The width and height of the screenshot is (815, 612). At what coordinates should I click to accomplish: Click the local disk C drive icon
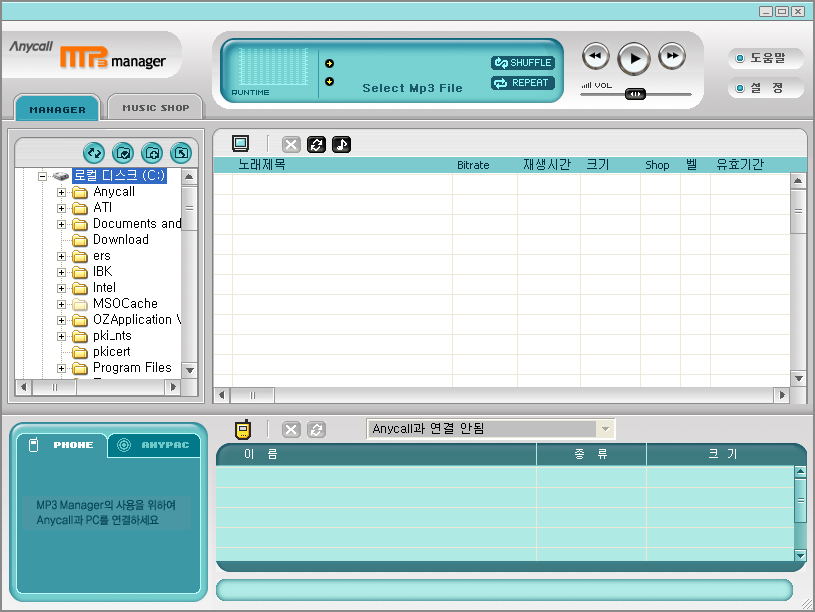[61, 176]
